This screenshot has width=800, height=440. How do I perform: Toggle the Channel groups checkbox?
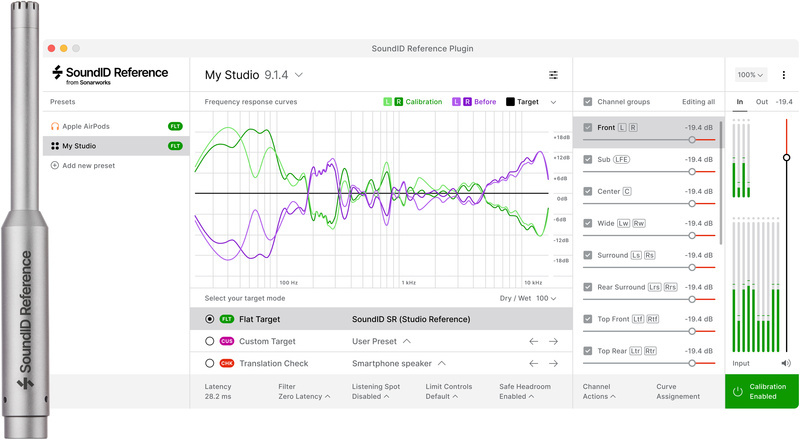tap(587, 102)
